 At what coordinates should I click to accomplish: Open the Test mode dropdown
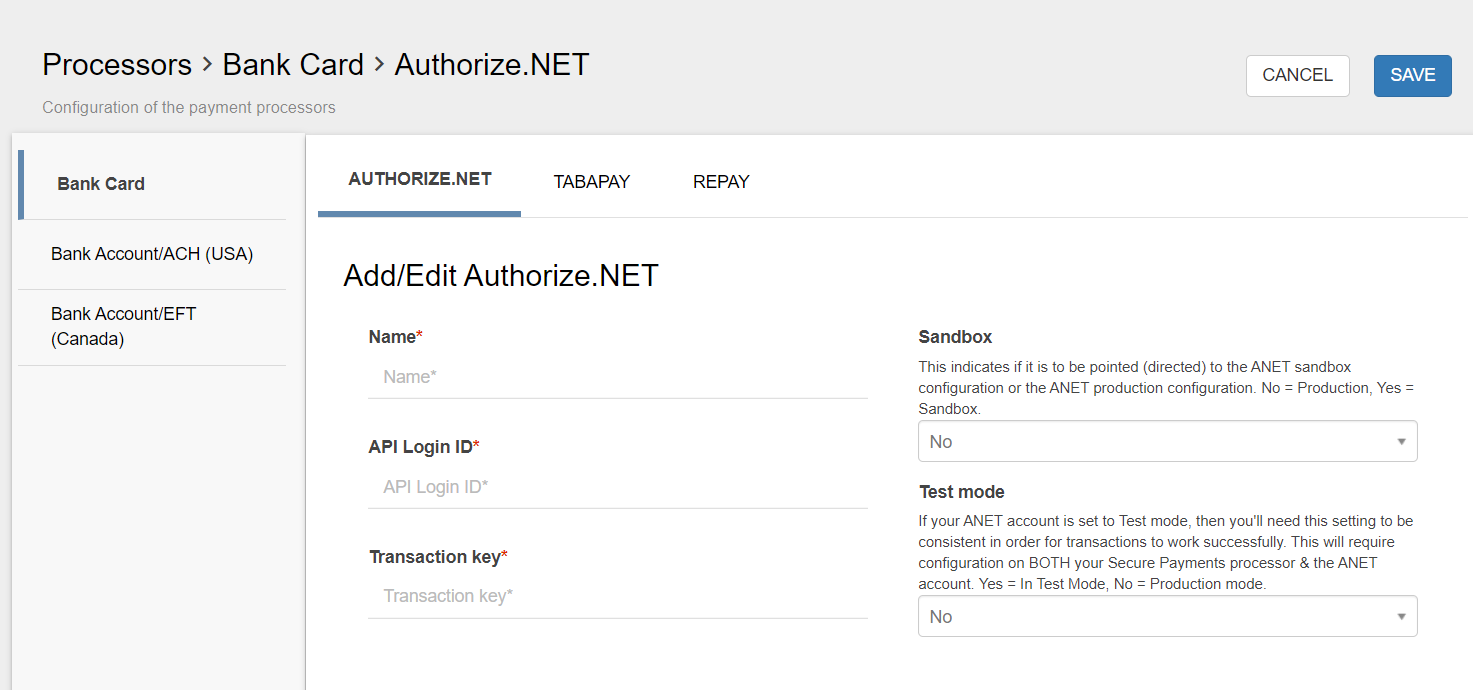[x=1168, y=616]
